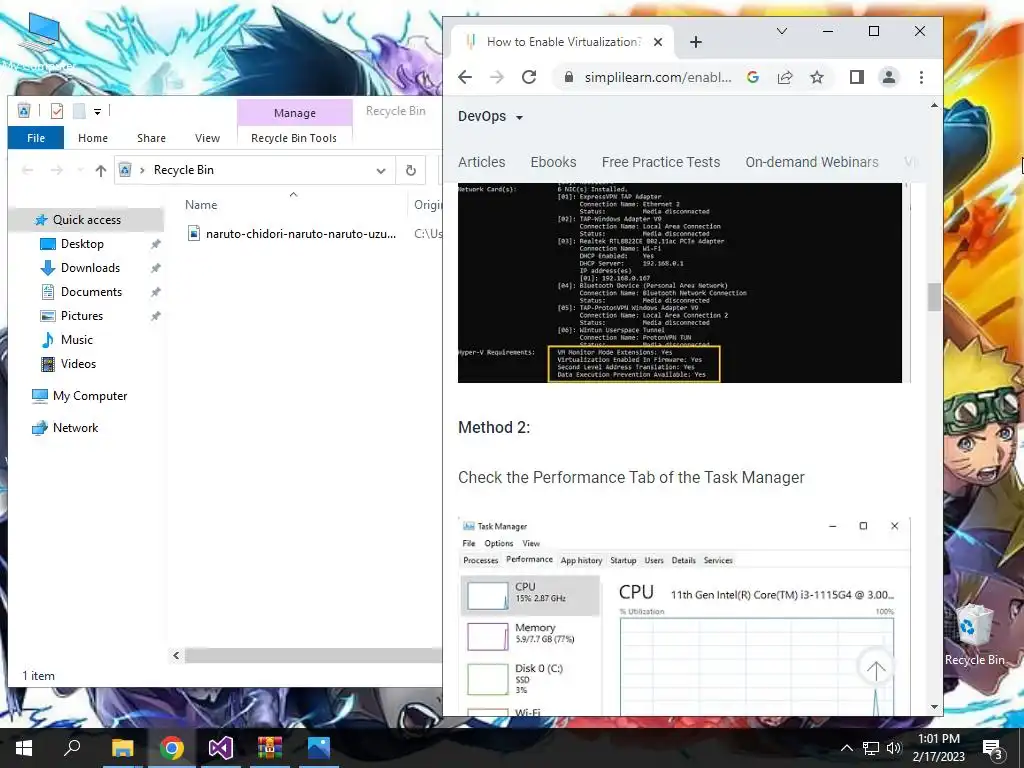Click the Manage contextual tab
Screen dimensions: 1024x768
point(295,113)
